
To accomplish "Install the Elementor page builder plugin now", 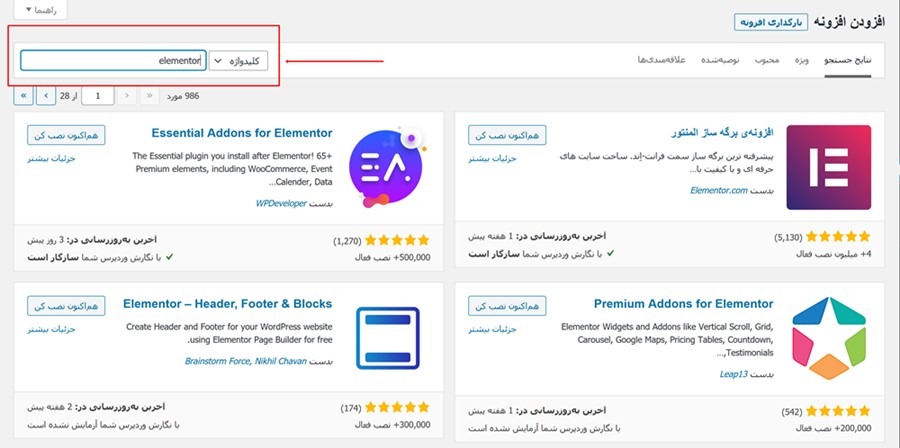I will 507,135.
